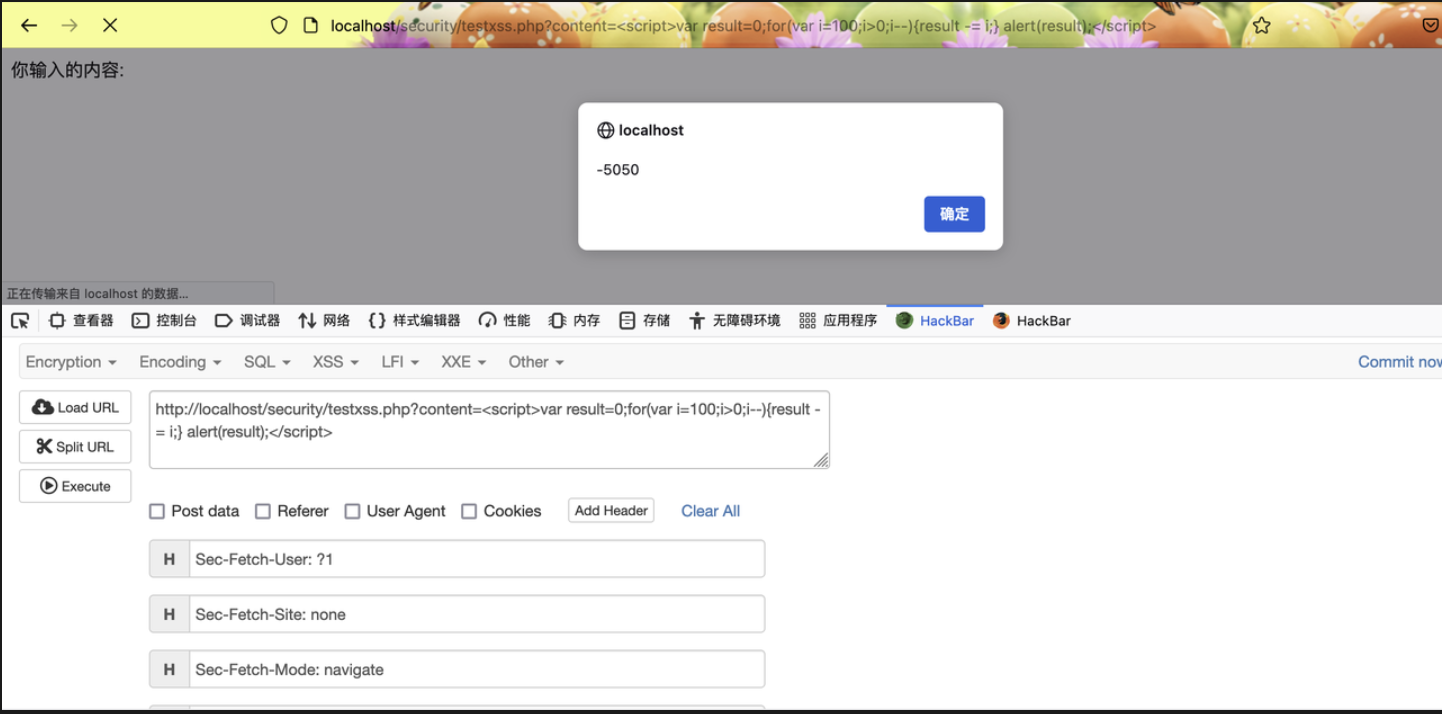Expand the Other dropdown menu
Image resolution: width=1442 pixels, height=714 pixels.
click(x=536, y=362)
